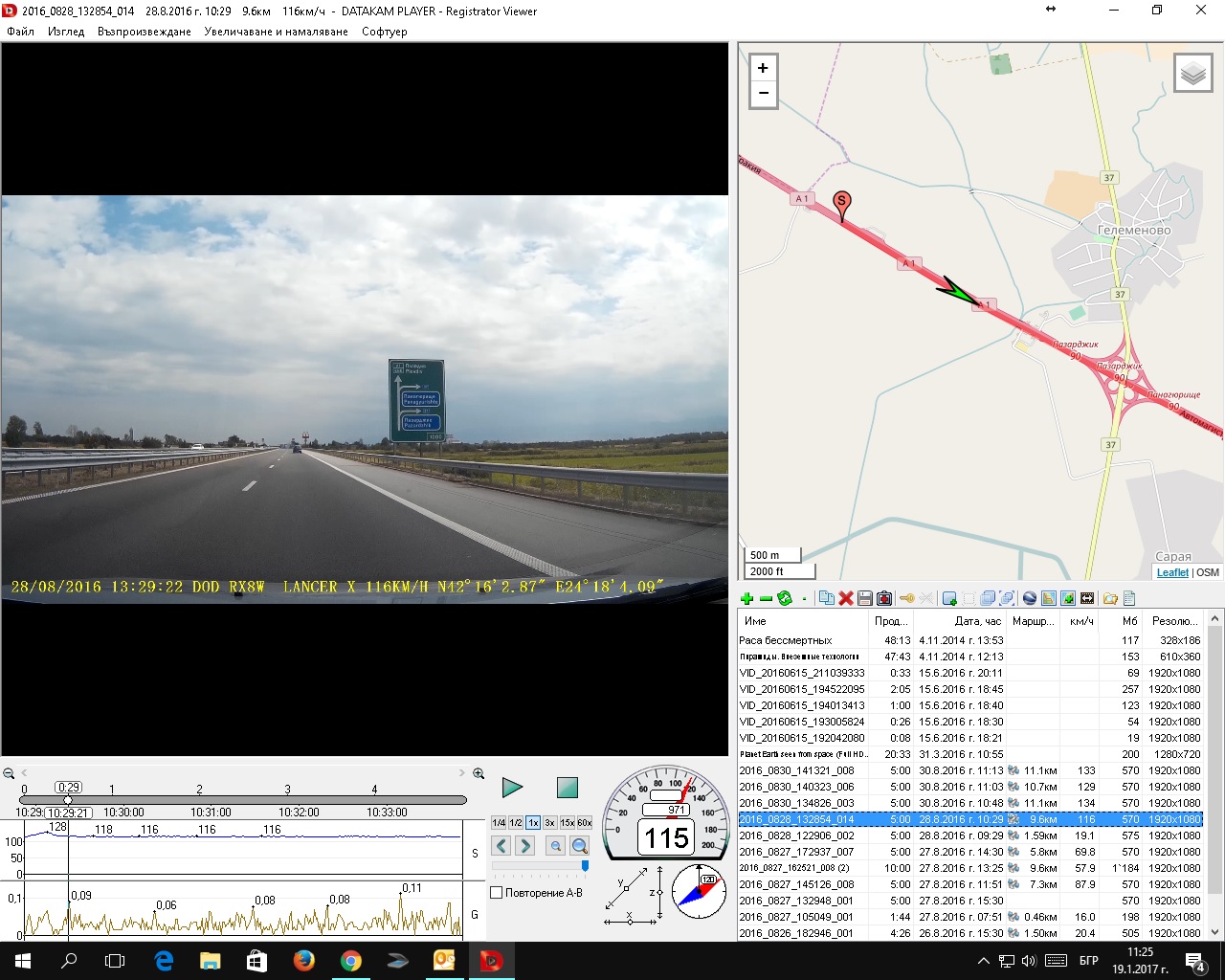Open the Възпроизвеждане menu

tap(144, 32)
